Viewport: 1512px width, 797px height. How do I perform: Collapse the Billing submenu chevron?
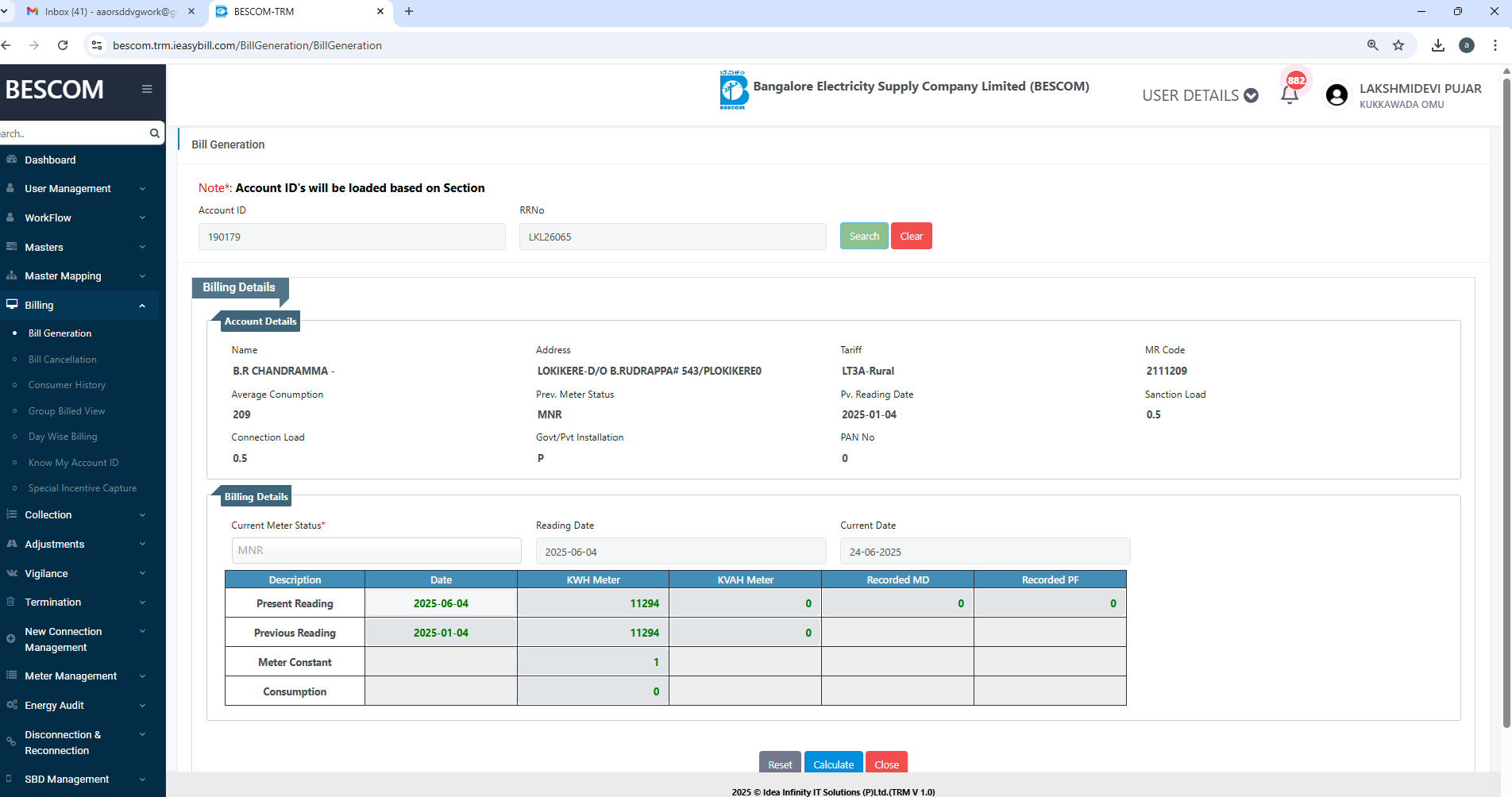(142, 306)
